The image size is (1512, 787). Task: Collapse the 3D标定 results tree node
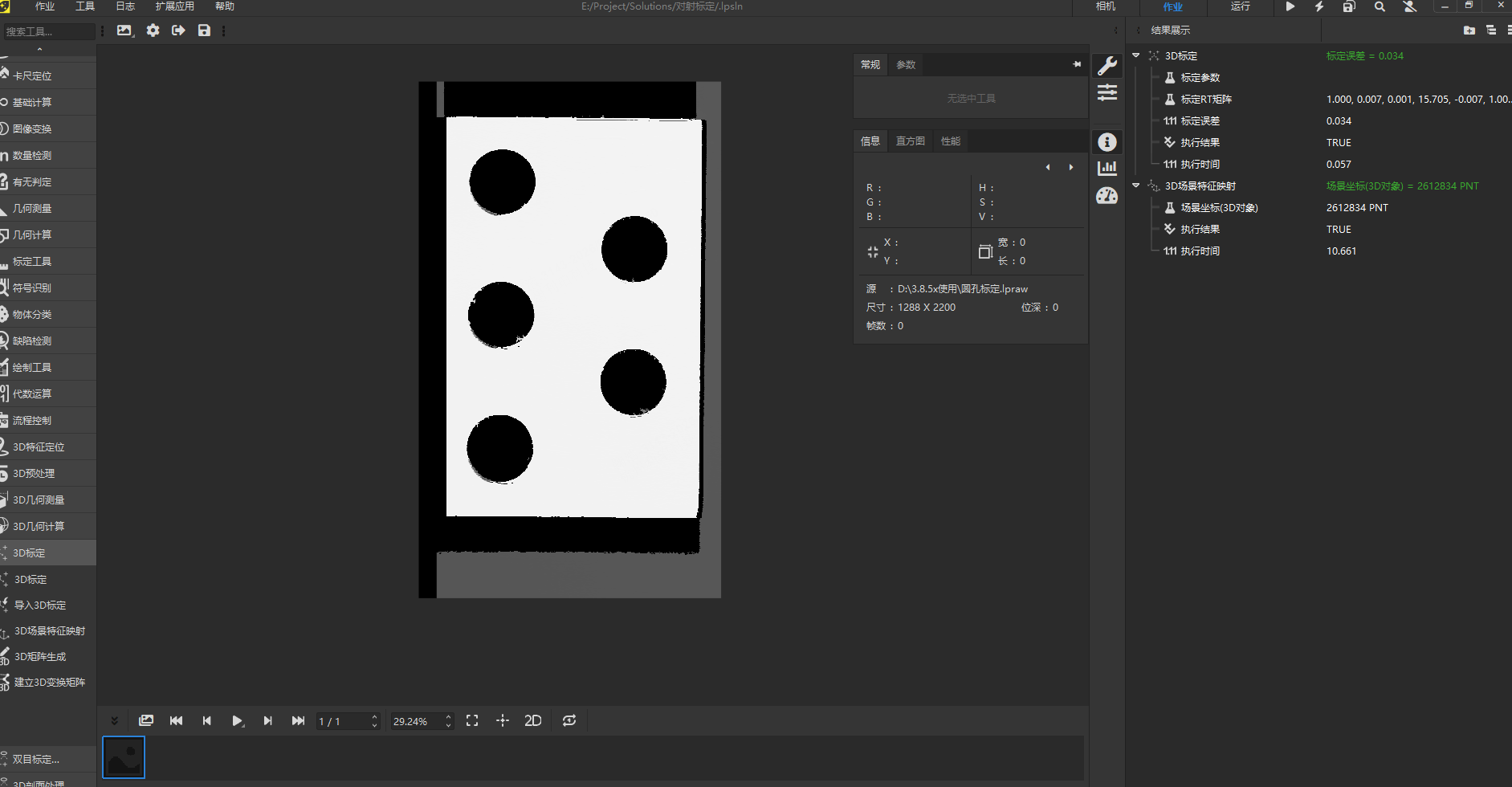pos(1136,55)
